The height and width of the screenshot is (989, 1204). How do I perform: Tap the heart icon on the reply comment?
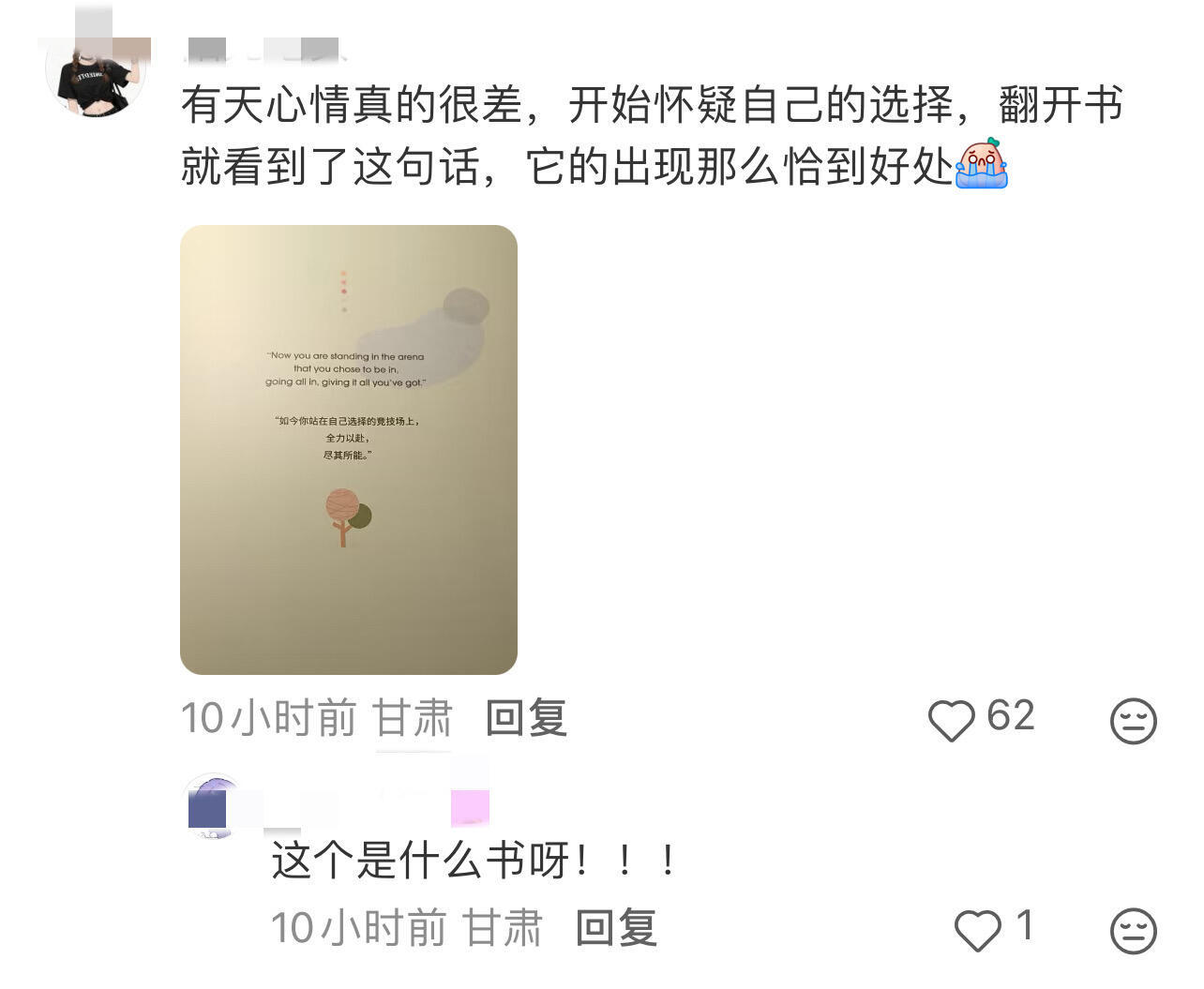(x=977, y=930)
